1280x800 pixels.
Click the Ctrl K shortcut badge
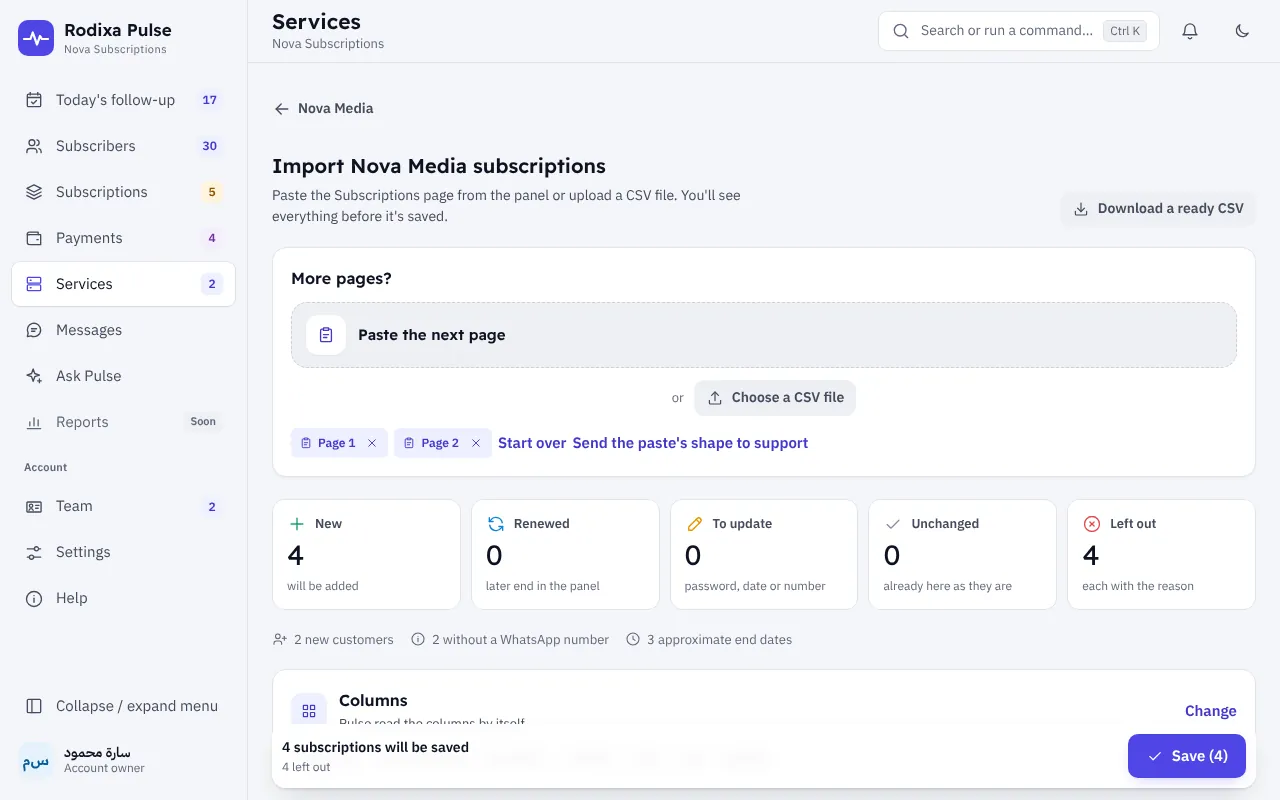coord(1125,31)
